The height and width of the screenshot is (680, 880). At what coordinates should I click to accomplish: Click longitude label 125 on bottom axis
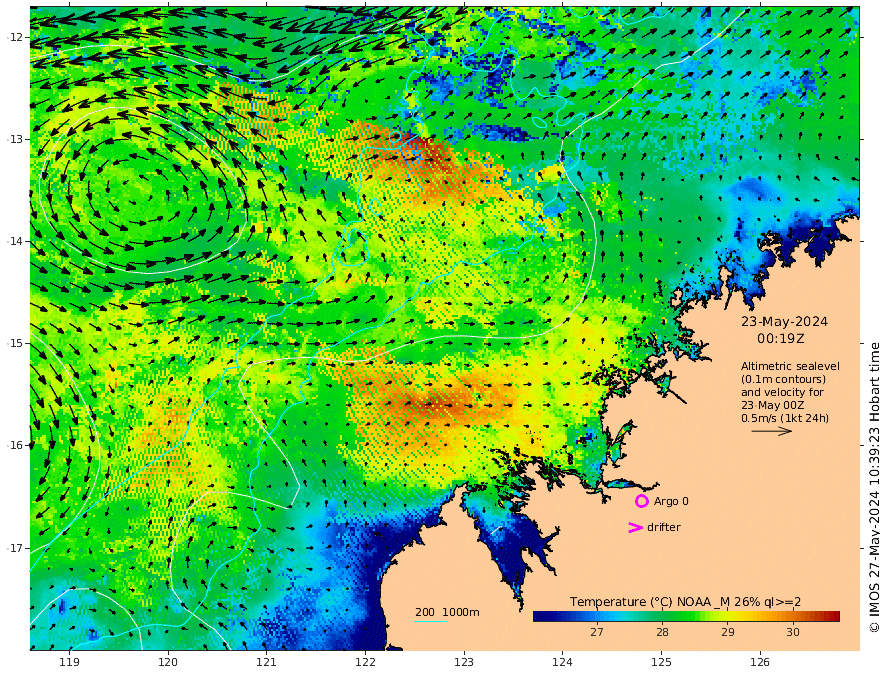[662, 663]
